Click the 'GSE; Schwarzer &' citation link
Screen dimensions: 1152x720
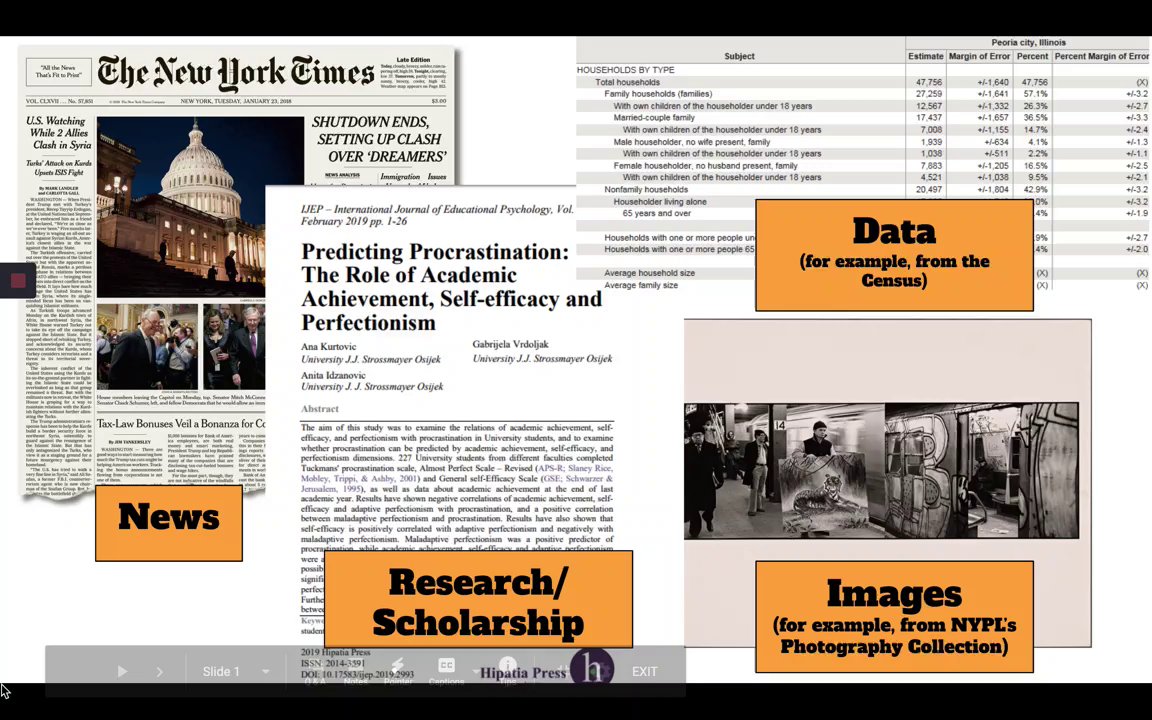577,478
